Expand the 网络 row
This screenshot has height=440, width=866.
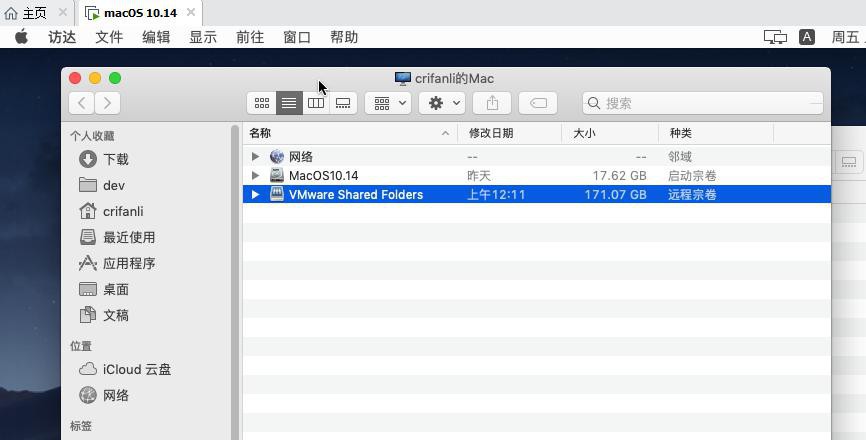tap(255, 157)
